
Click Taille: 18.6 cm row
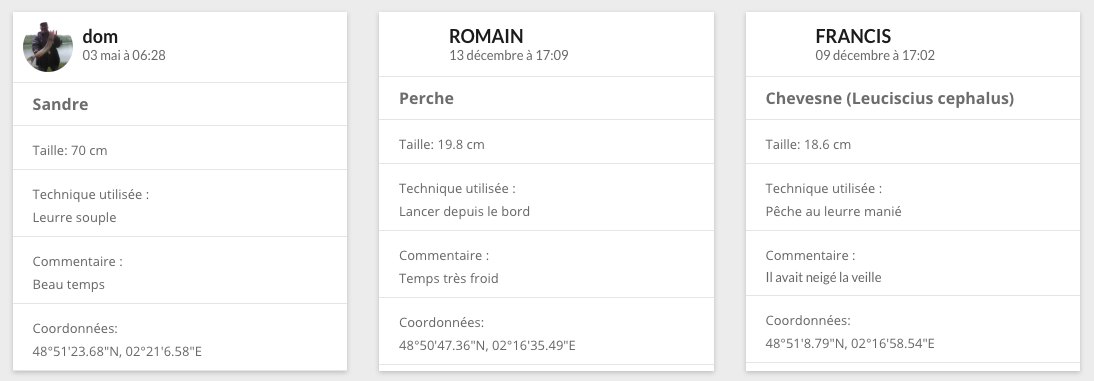(x=913, y=142)
